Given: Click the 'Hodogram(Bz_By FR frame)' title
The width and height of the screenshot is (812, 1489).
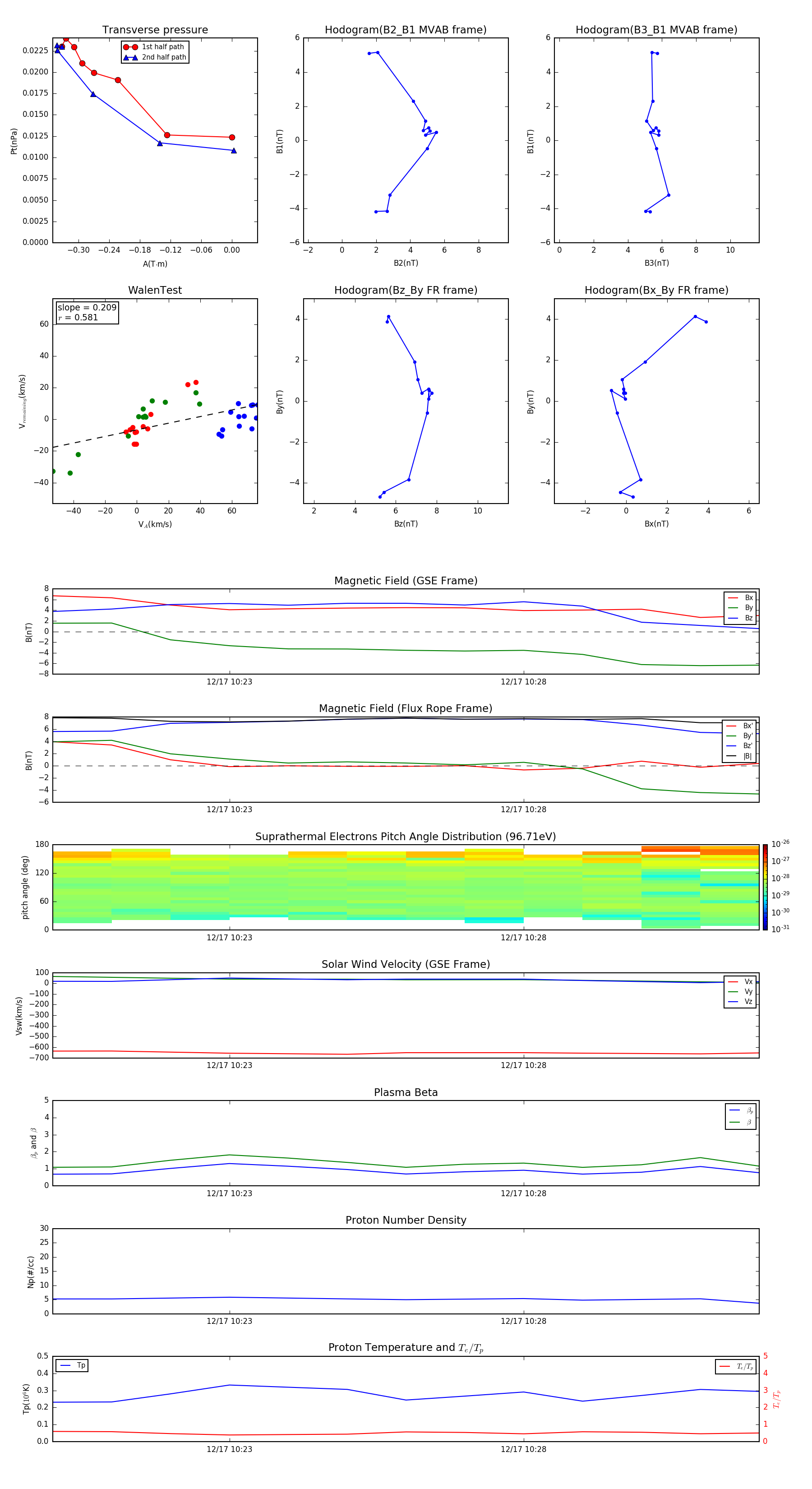Looking at the screenshot, I should tap(406, 290).
